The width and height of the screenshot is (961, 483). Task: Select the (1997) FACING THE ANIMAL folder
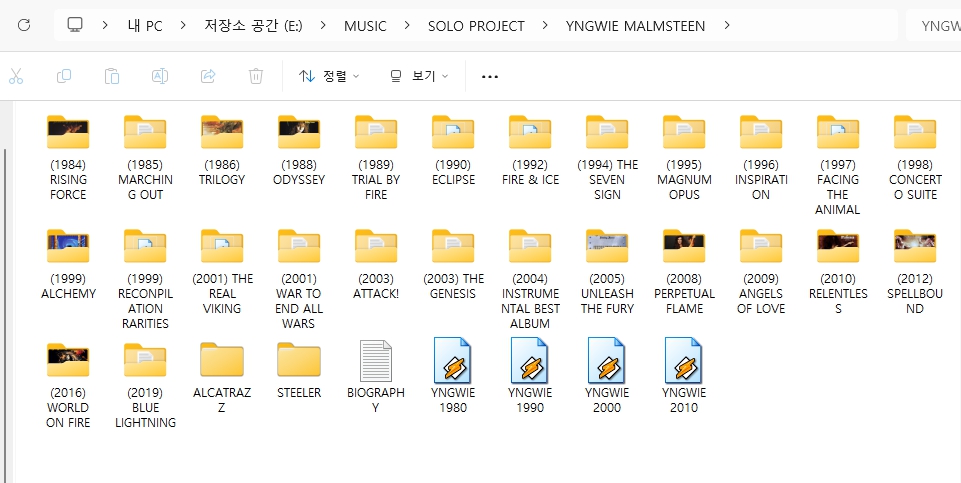pyautogui.click(x=838, y=165)
